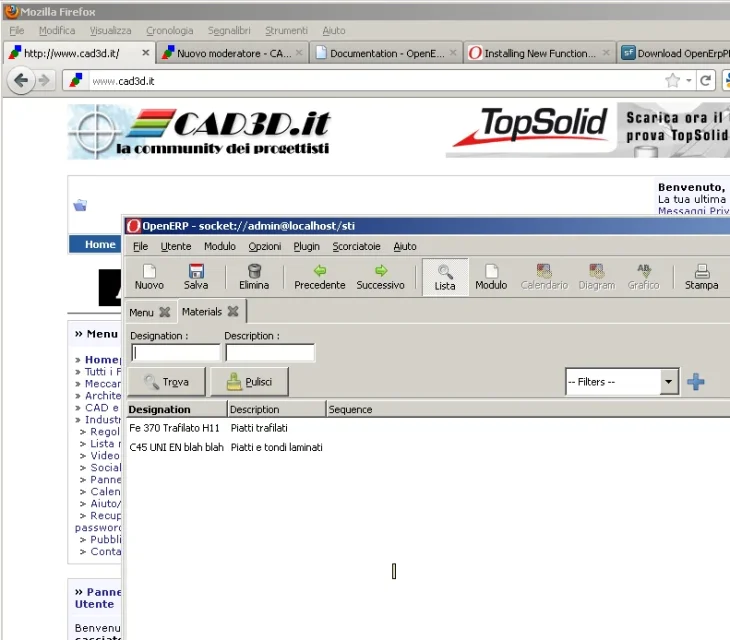Bookmark page with the star icon in the address bar
Image resolution: width=730 pixels, height=640 pixels.
click(673, 81)
